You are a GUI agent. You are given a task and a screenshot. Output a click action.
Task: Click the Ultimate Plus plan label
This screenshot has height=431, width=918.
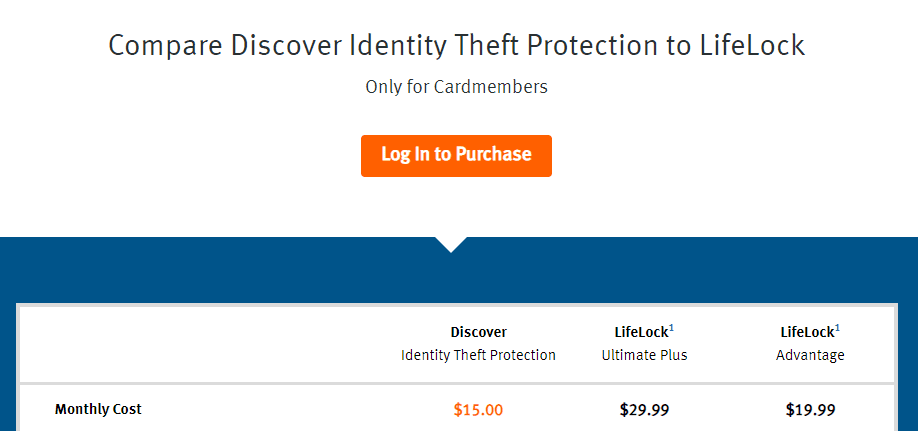click(645, 355)
